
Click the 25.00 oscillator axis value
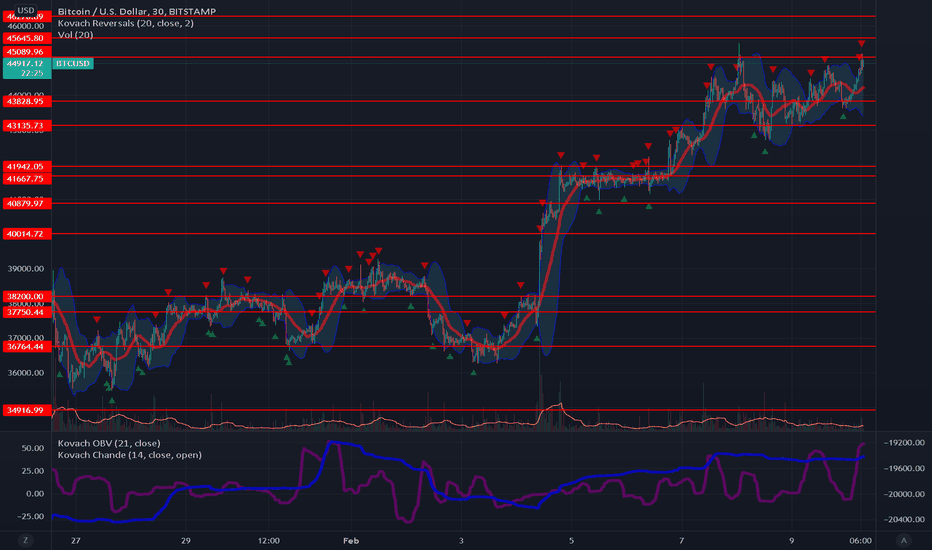tap(33, 471)
